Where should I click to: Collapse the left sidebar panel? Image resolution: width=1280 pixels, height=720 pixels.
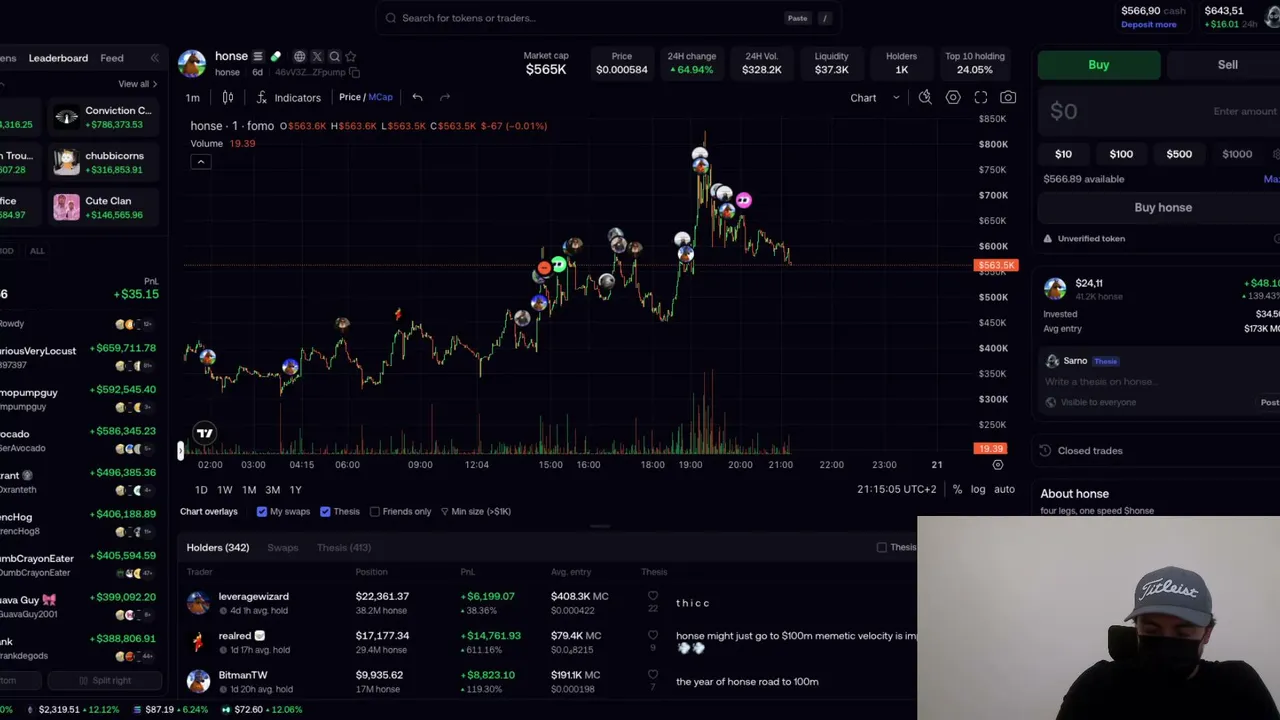(154, 58)
